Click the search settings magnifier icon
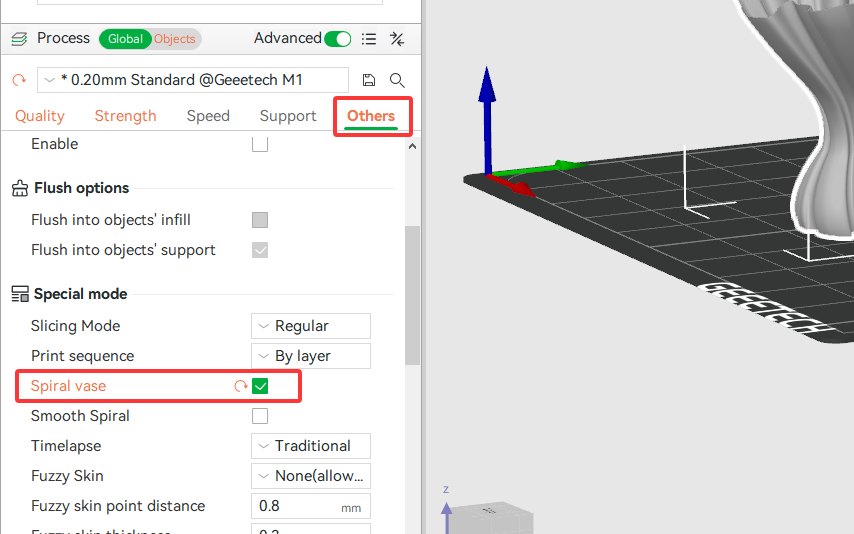The height and width of the screenshot is (534, 854). click(397, 80)
